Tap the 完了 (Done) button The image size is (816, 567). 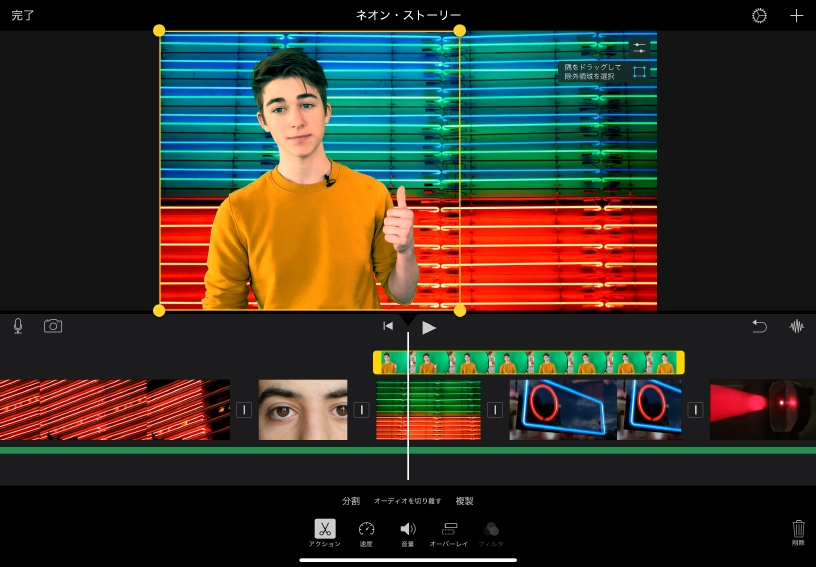[x=23, y=16]
